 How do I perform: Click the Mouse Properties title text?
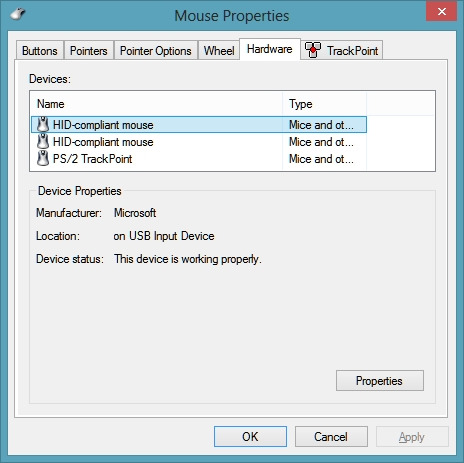232,16
